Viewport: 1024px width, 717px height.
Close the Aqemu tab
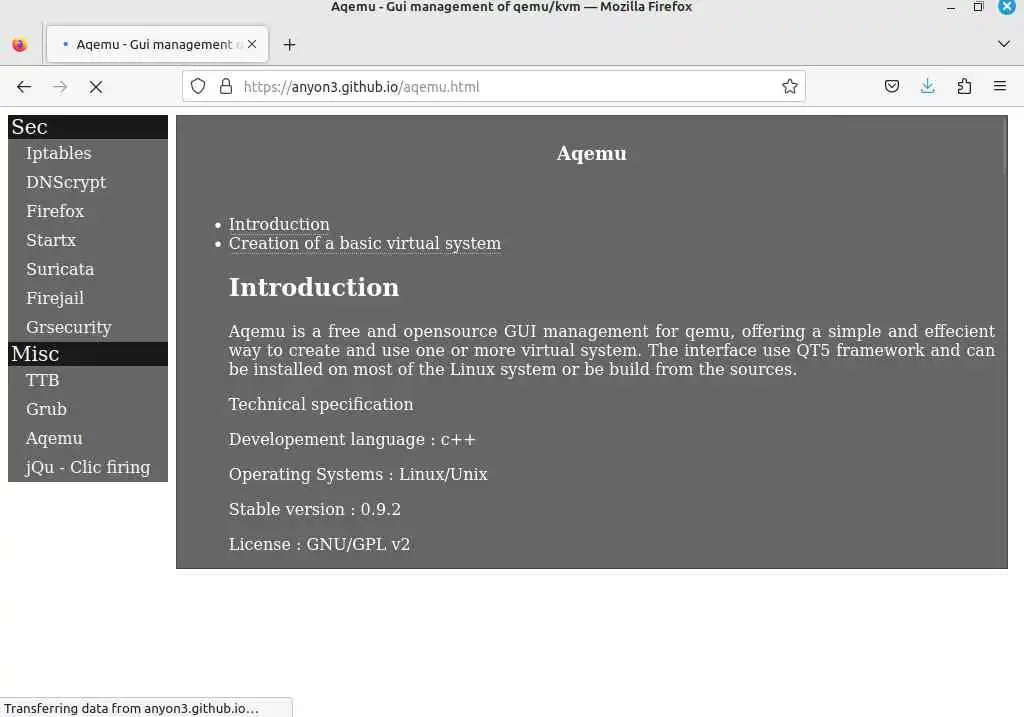pos(252,44)
